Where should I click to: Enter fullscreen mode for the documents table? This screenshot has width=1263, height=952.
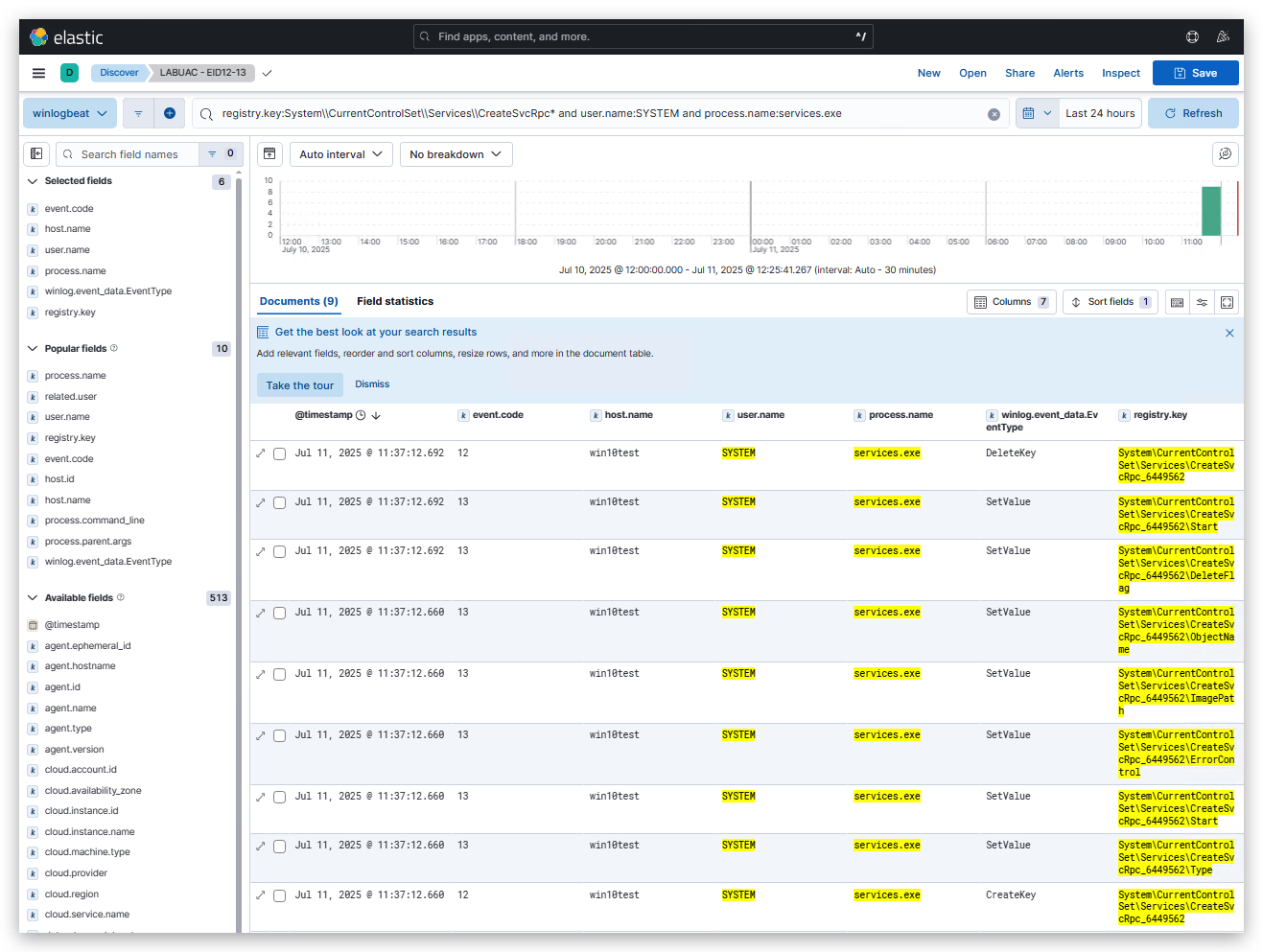point(1227,302)
